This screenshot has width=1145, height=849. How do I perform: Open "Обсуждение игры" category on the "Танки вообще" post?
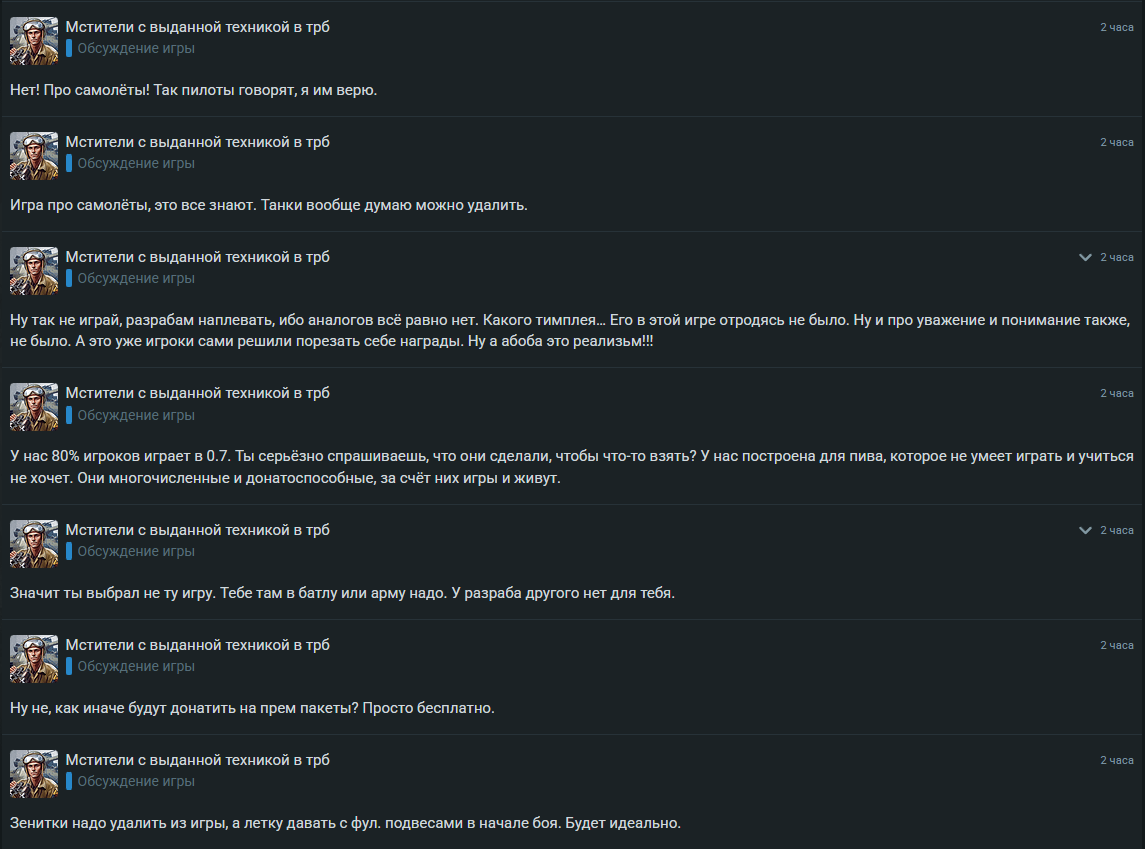(136, 163)
